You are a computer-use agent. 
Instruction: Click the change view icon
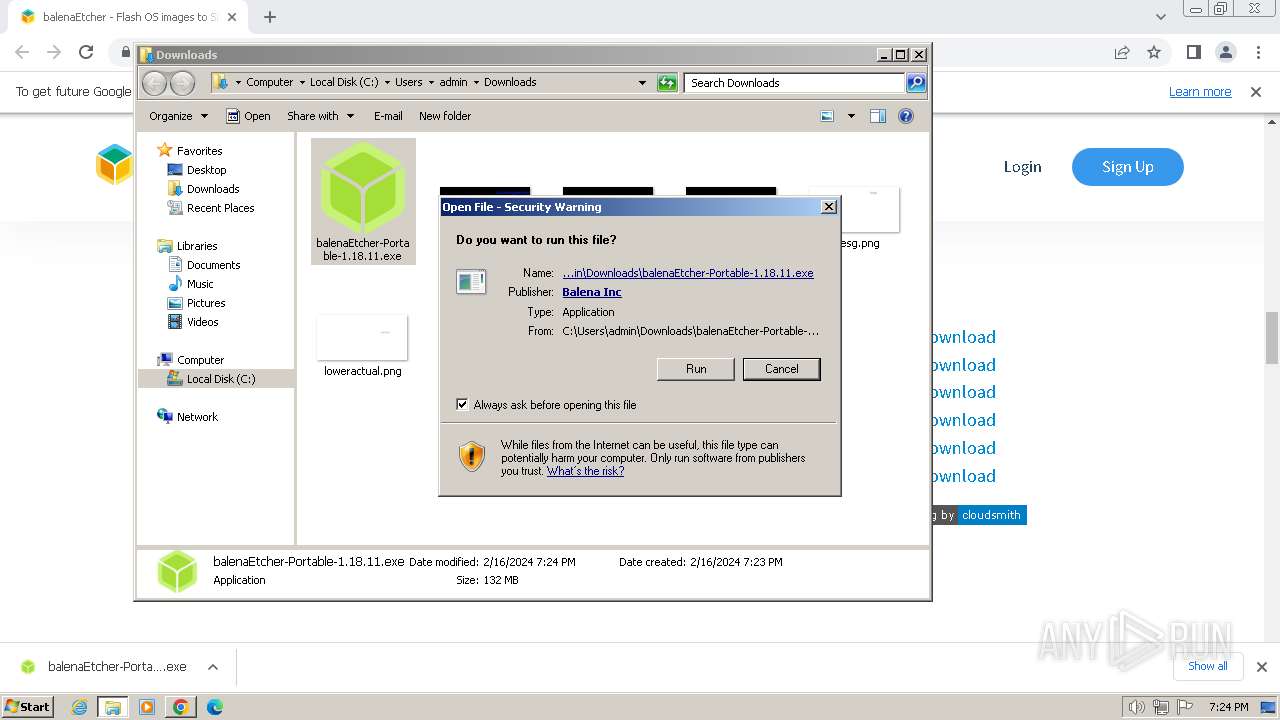coord(827,116)
